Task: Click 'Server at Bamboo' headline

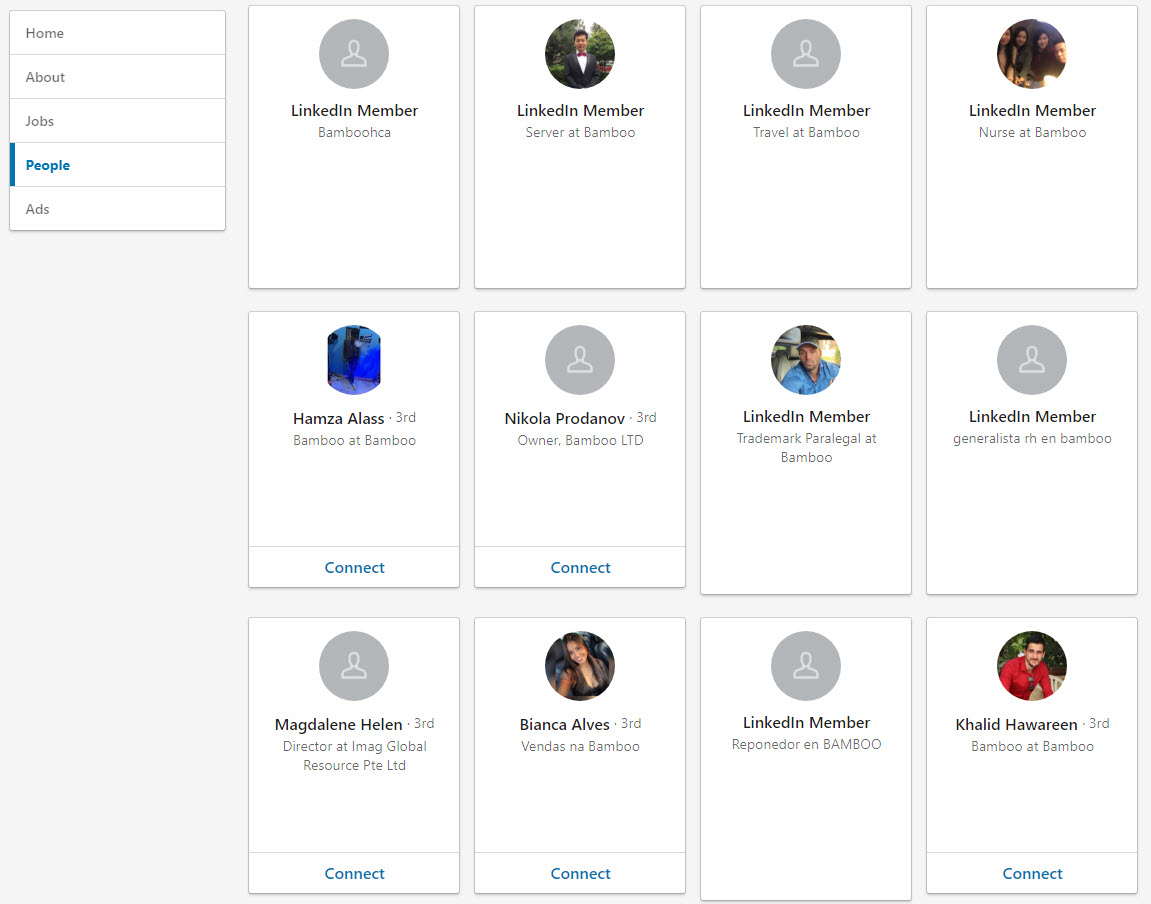Action: 580,133
